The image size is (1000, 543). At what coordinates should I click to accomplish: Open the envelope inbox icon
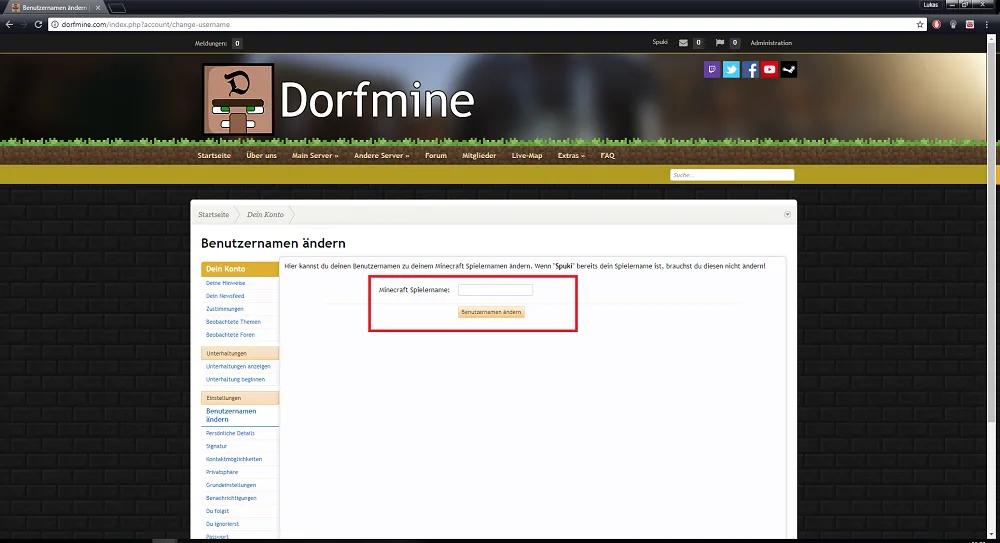(x=683, y=43)
